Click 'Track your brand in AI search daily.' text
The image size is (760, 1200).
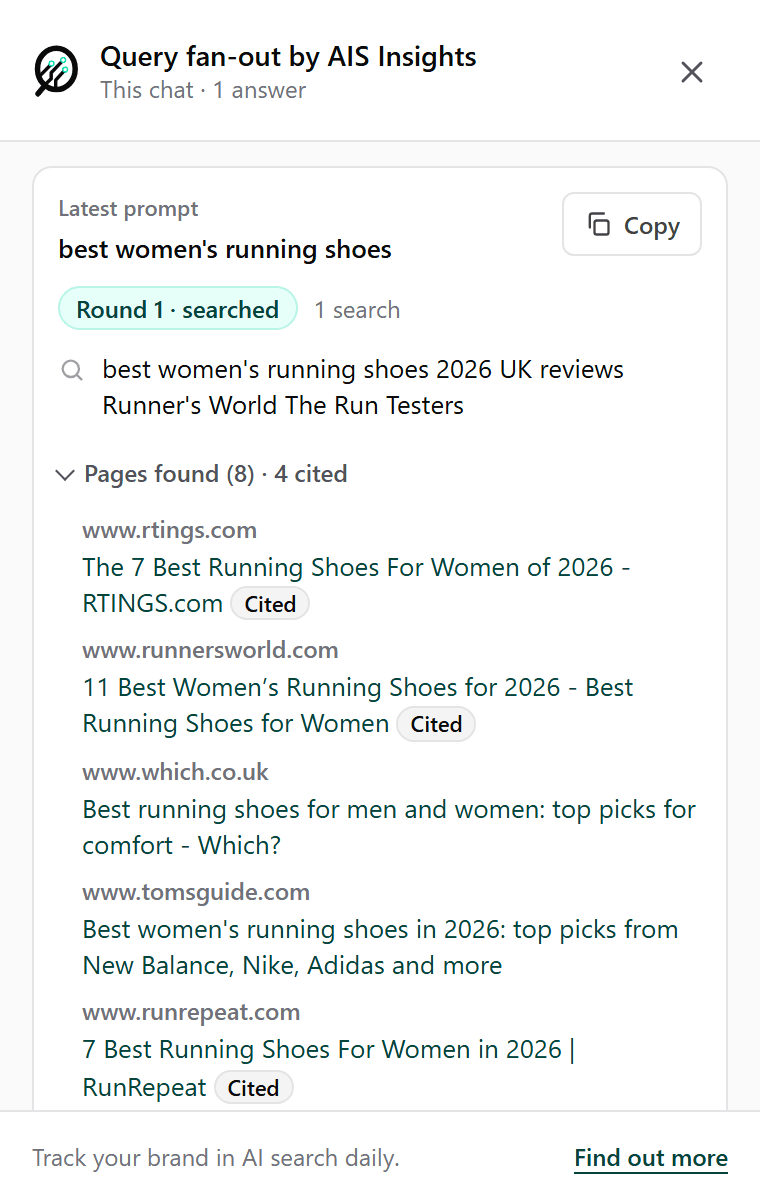[216, 1158]
